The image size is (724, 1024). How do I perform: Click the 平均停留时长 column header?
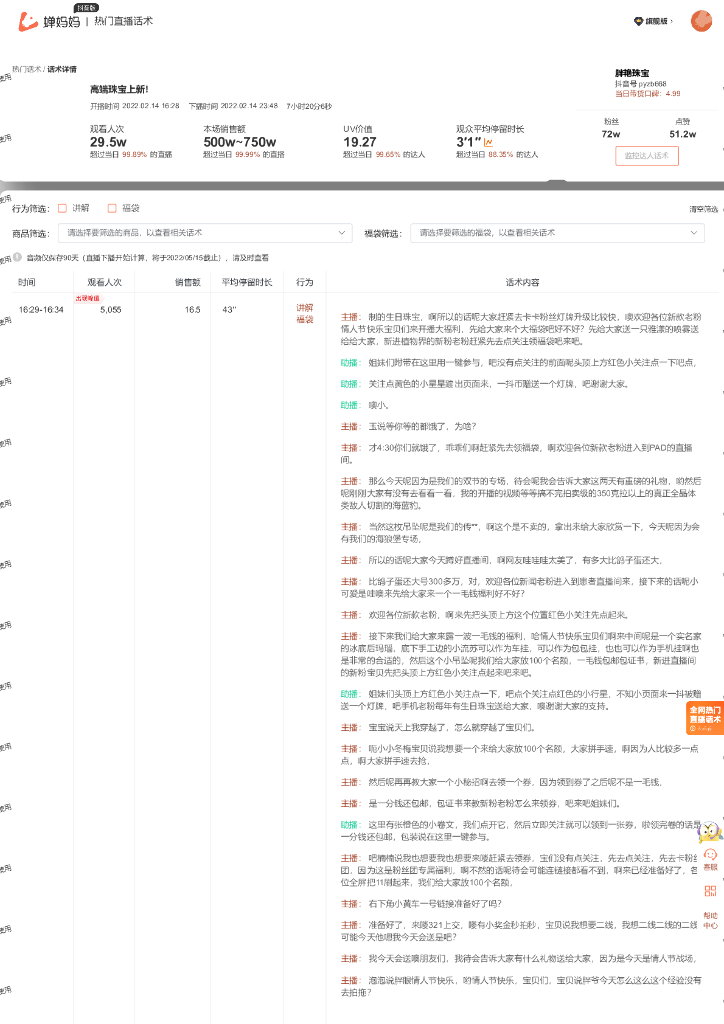pyautogui.click(x=247, y=282)
